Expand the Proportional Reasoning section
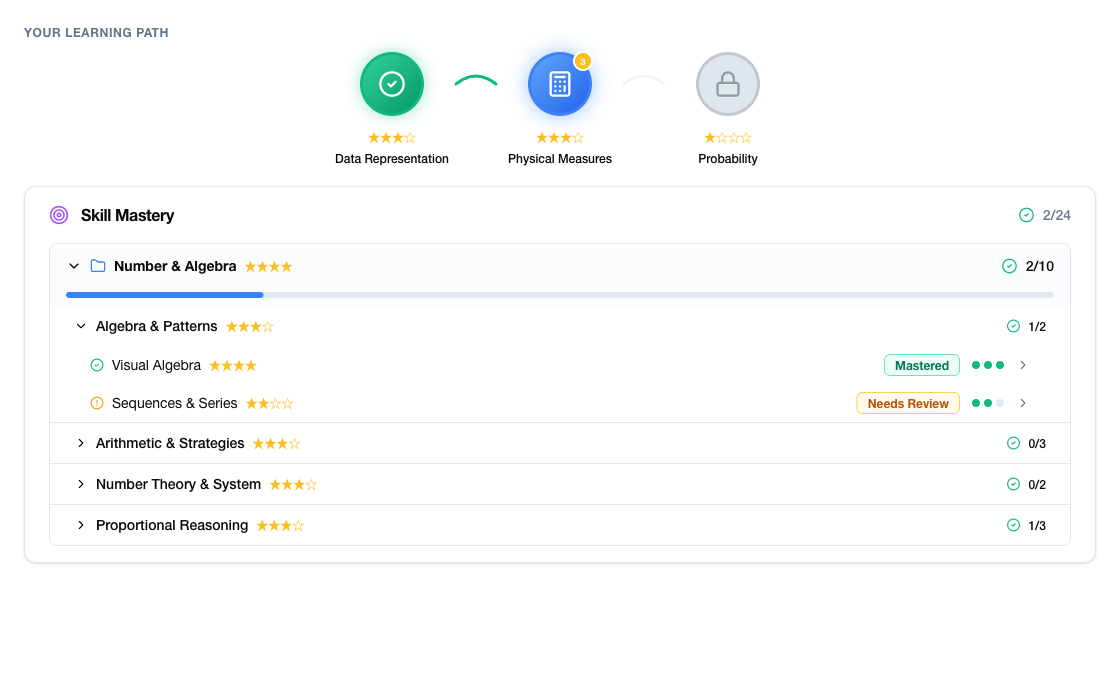 coord(81,525)
